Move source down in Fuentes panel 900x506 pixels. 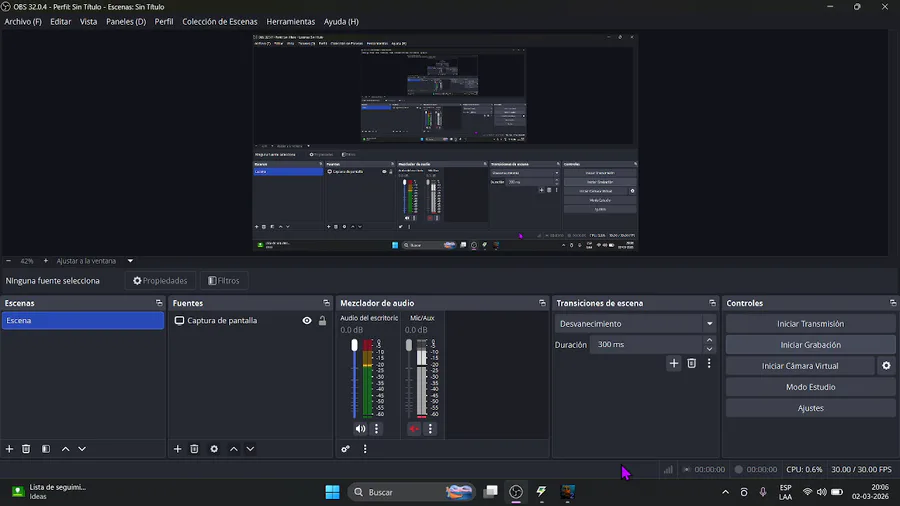click(x=250, y=449)
